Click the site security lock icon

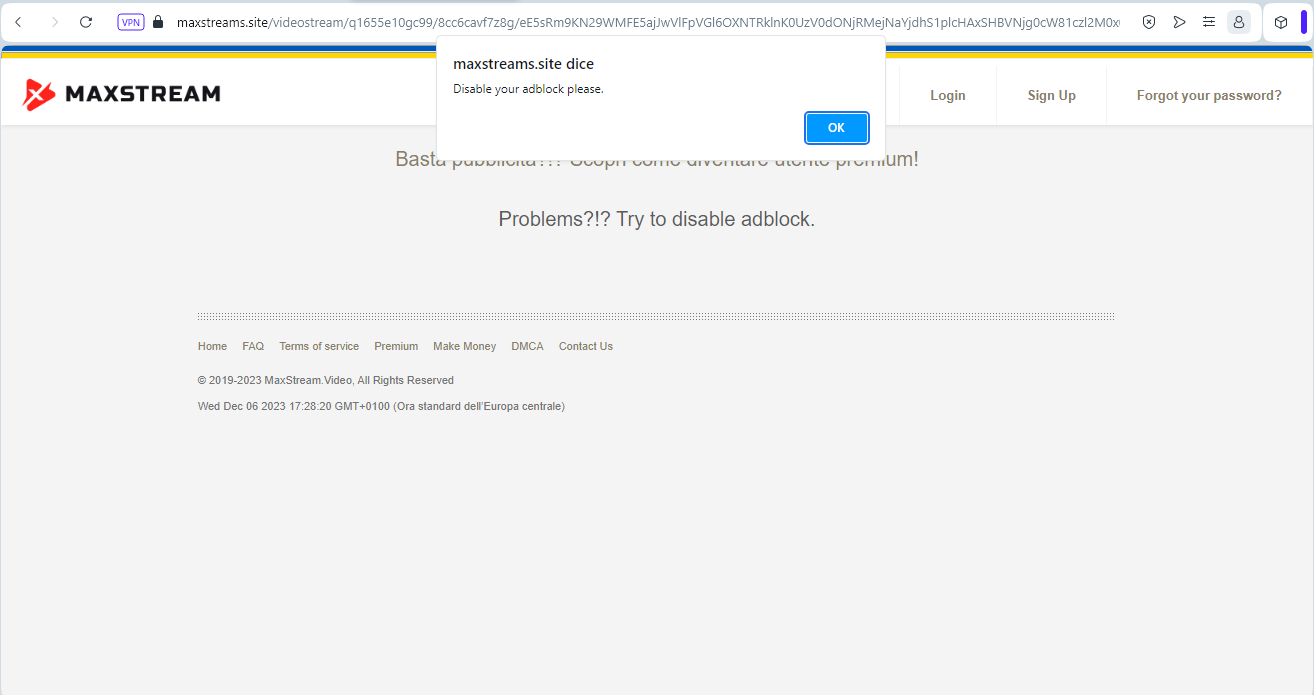(159, 21)
